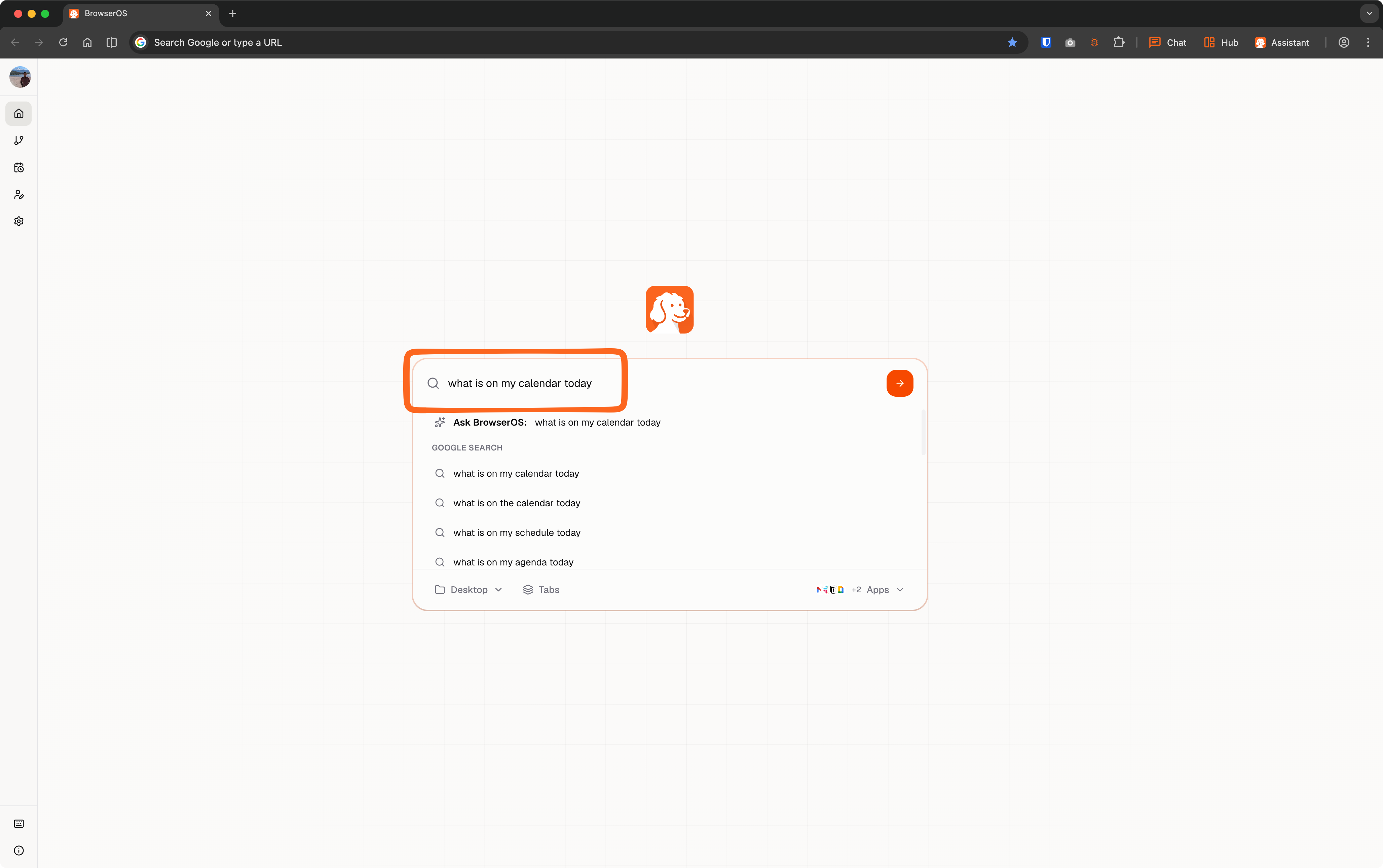Open the Bitwarden shield extension icon
Screen dimensions: 1383x868
click(x=1045, y=42)
